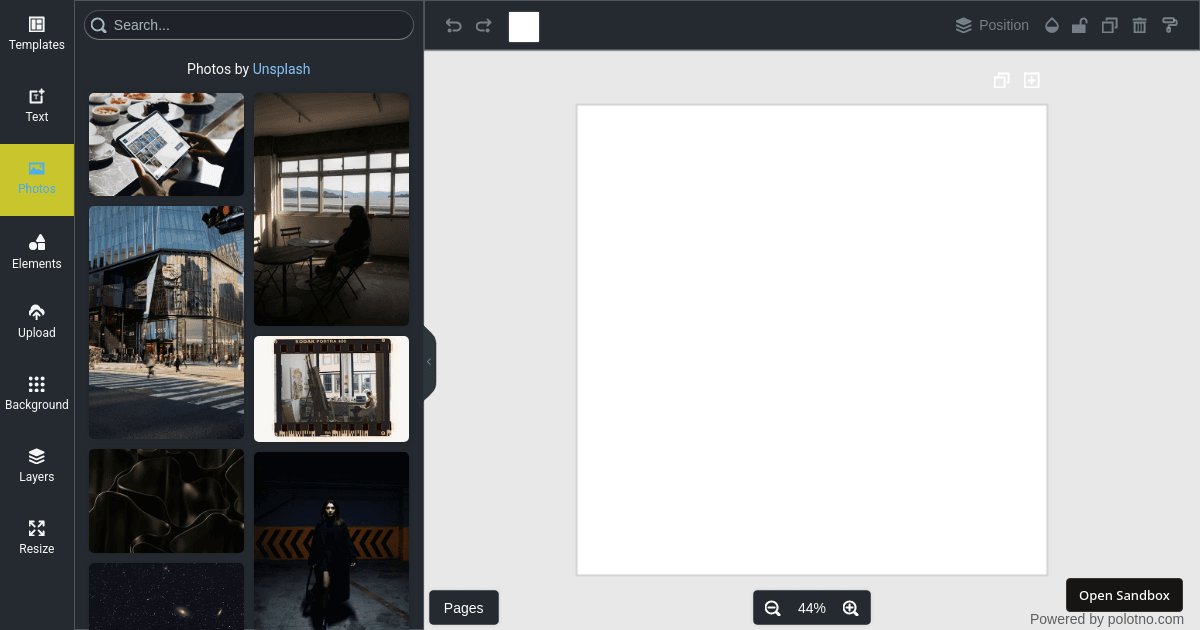1200x630 pixels.
Task: Click the paint roller copy-style icon
Action: (1170, 25)
